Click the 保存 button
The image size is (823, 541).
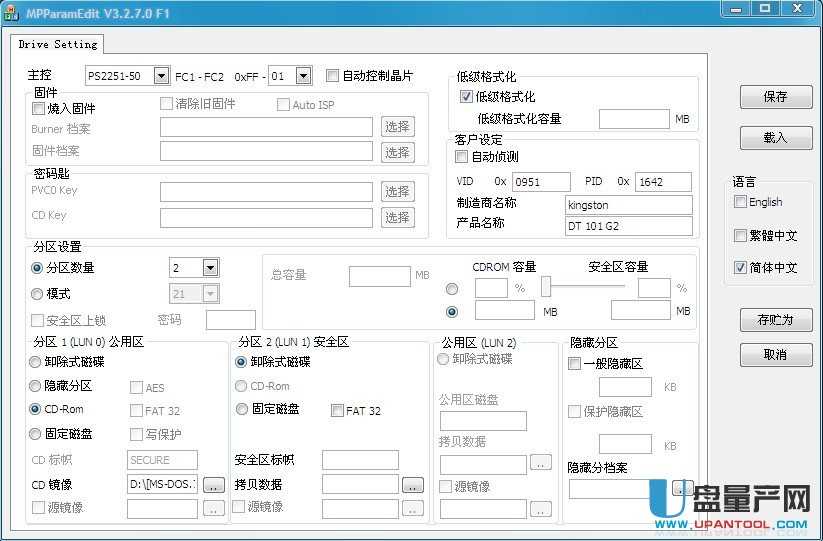point(775,97)
